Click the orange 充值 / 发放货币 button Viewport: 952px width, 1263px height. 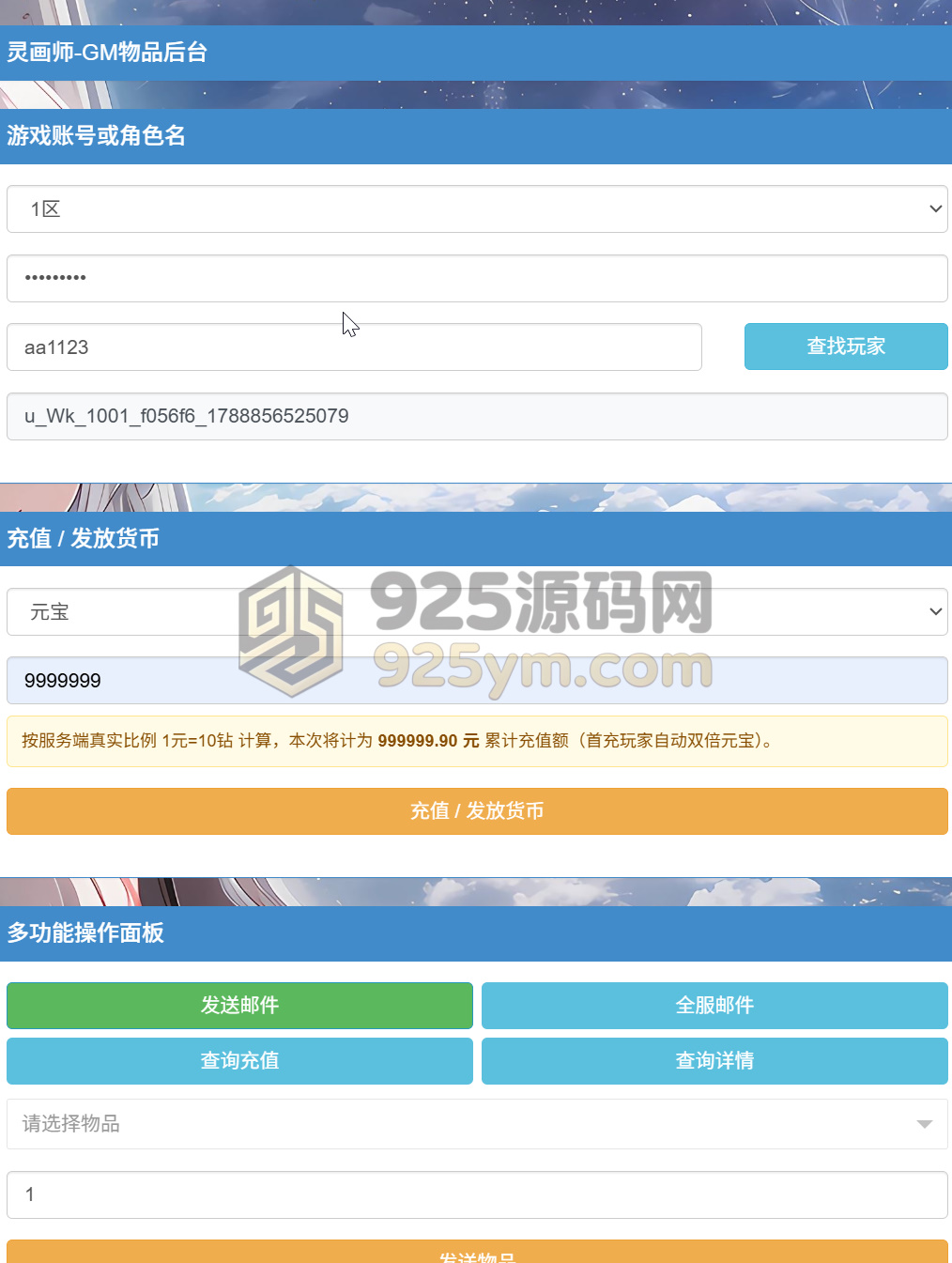(x=477, y=810)
